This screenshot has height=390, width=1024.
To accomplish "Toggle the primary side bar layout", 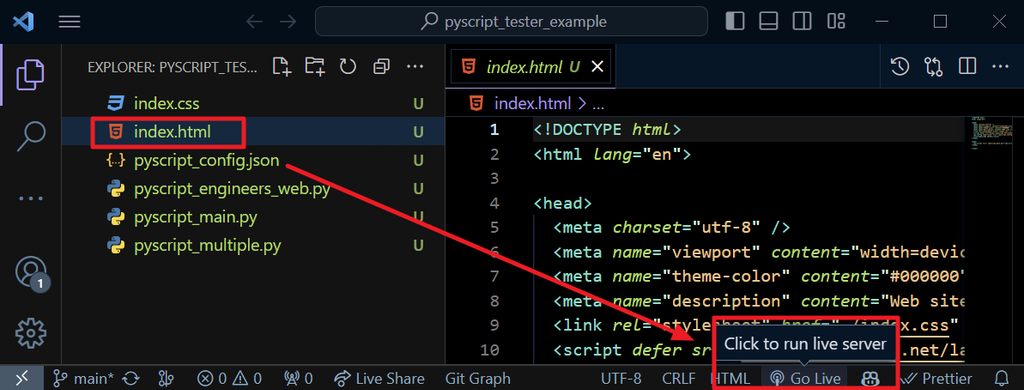I will pos(735,22).
